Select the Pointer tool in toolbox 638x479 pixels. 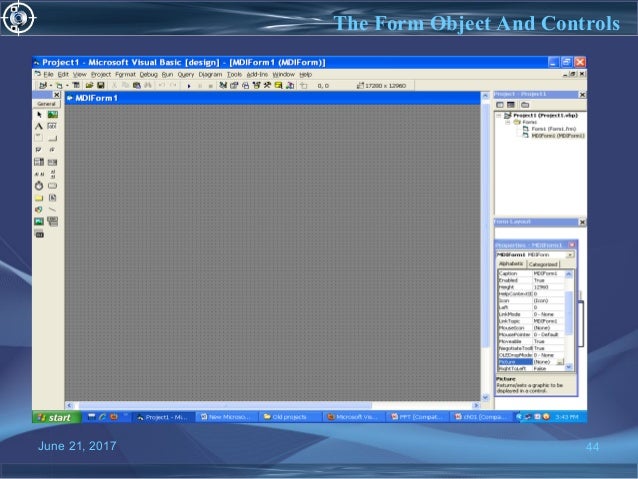click(x=39, y=115)
